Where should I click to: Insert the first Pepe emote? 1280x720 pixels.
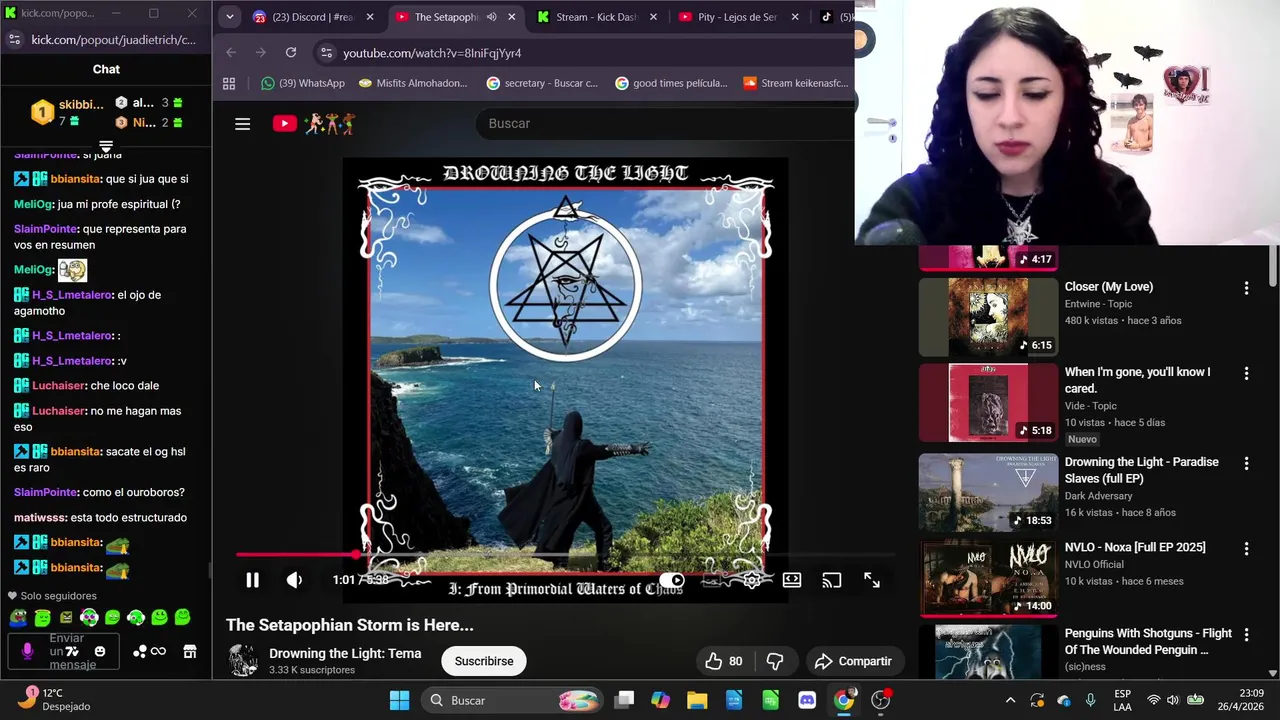(19, 618)
